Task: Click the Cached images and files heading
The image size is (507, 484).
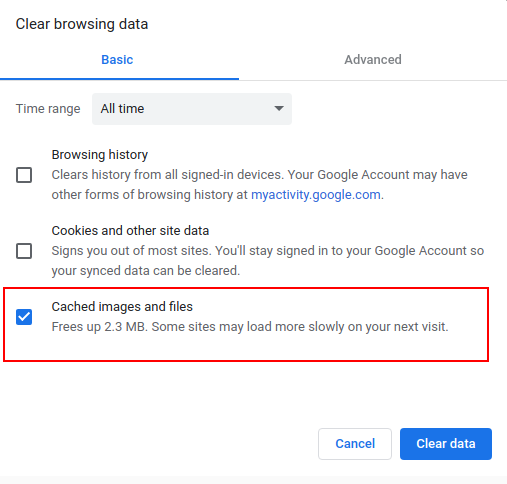Action: [x=122, y=307]
